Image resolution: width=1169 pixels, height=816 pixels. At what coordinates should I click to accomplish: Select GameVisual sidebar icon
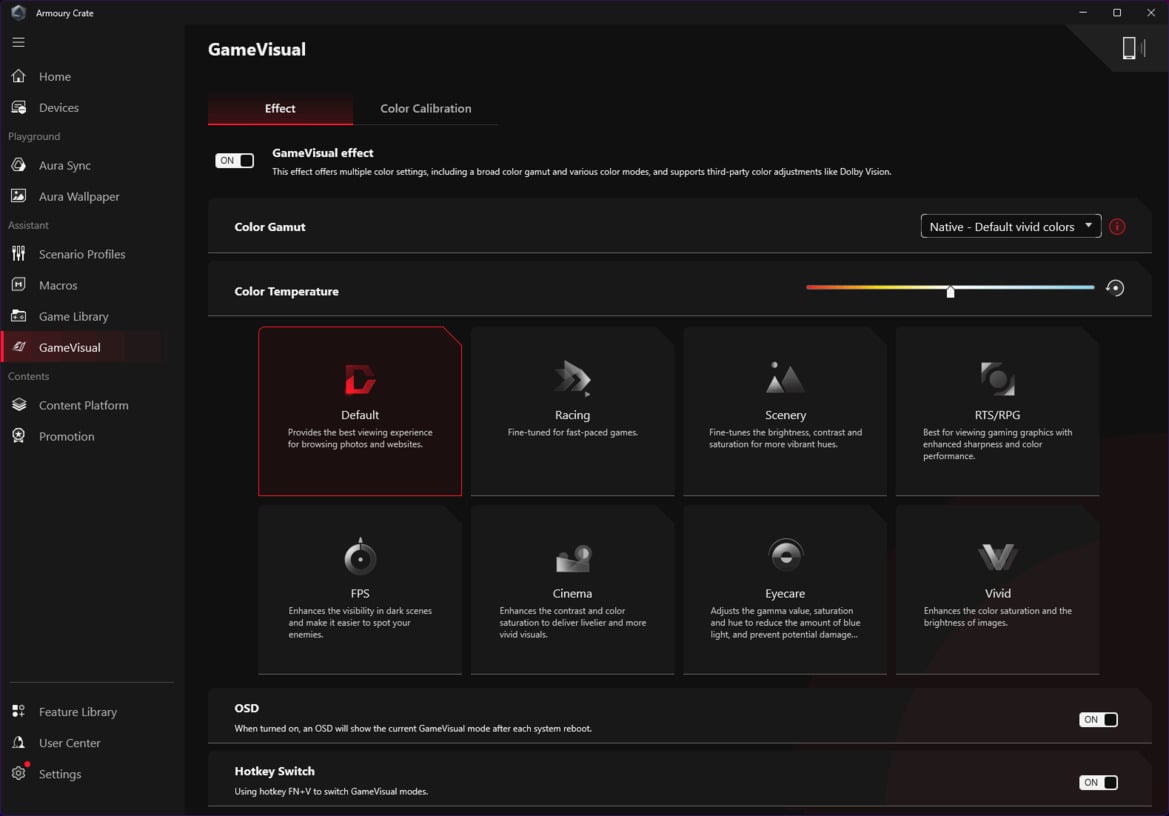pyautogui.click(x=19, y=347)
